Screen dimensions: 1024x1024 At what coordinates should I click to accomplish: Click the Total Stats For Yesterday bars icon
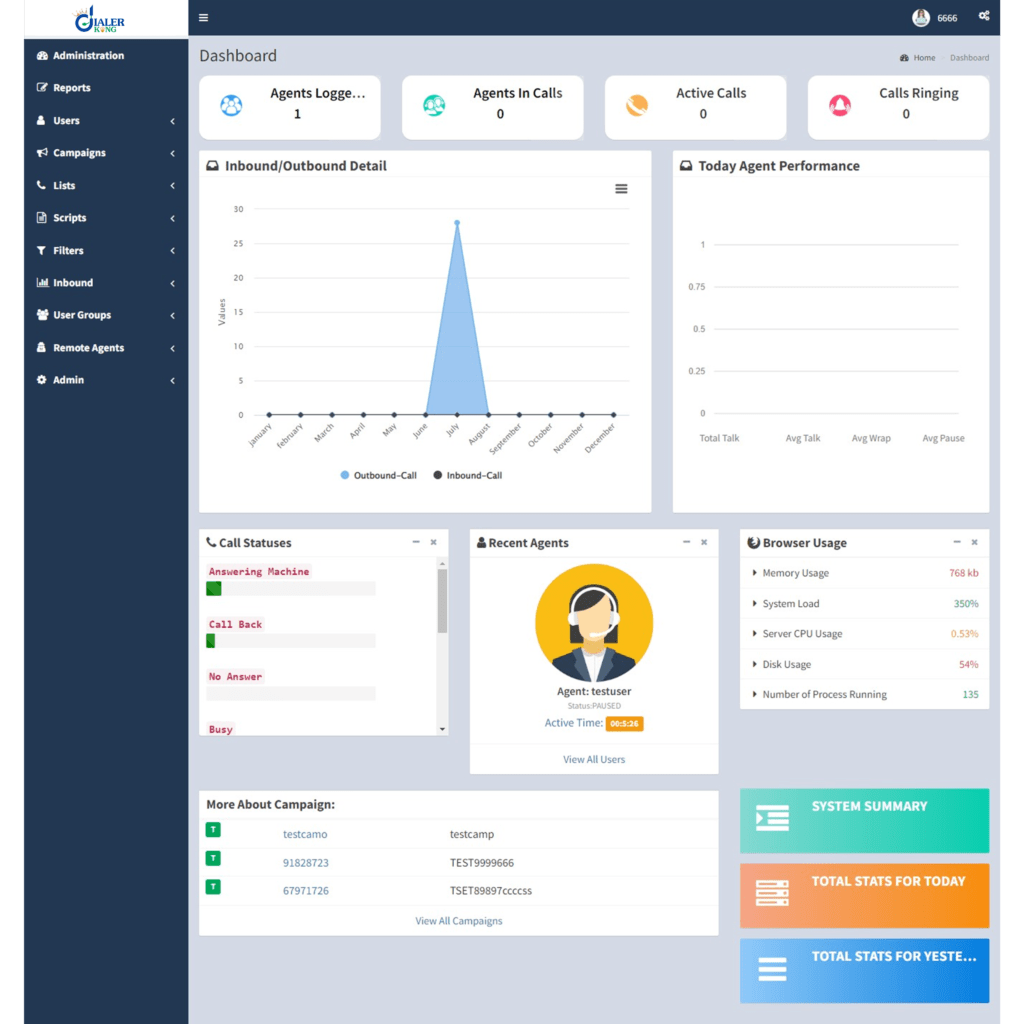772,968
